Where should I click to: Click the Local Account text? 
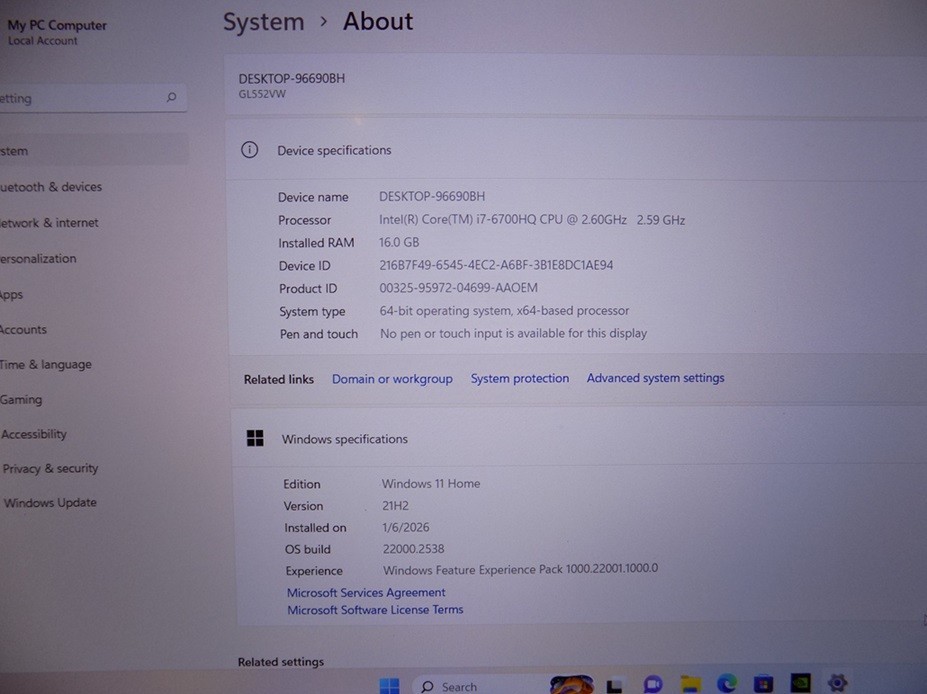pyautogui.click(x=43, y=41)
